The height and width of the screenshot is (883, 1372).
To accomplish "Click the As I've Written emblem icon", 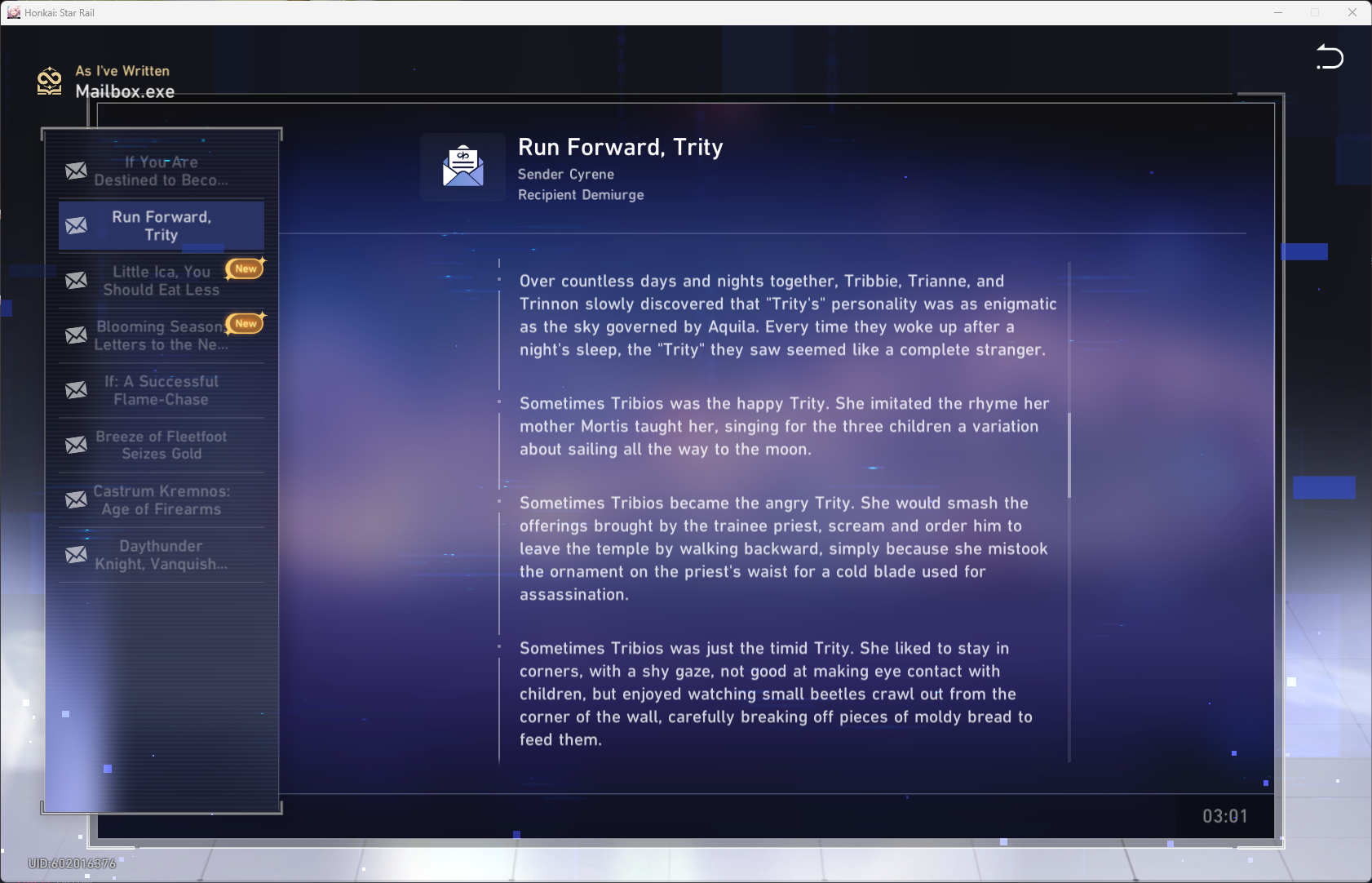I will tap(50, 82).
